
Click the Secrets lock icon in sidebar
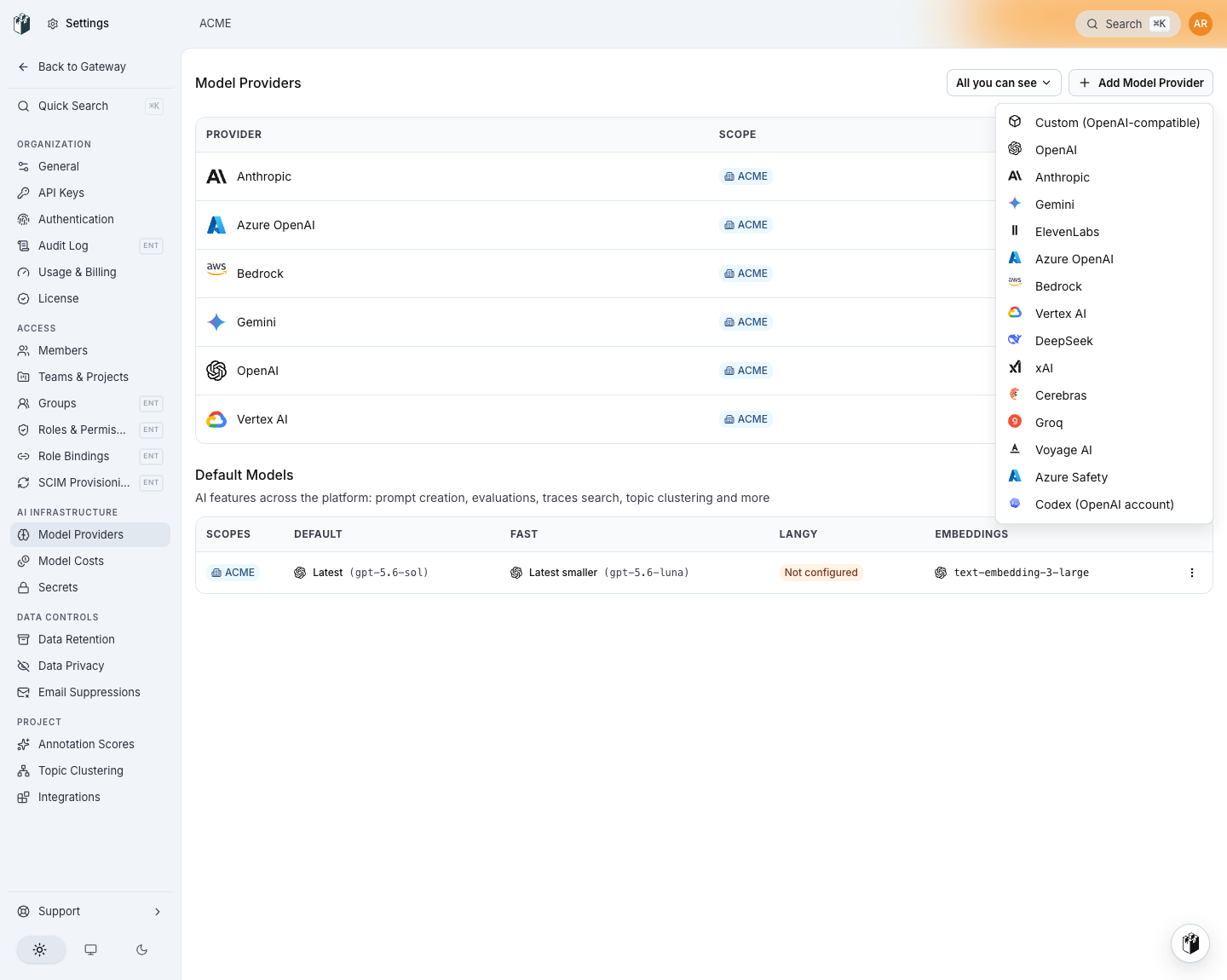point(24,588)
